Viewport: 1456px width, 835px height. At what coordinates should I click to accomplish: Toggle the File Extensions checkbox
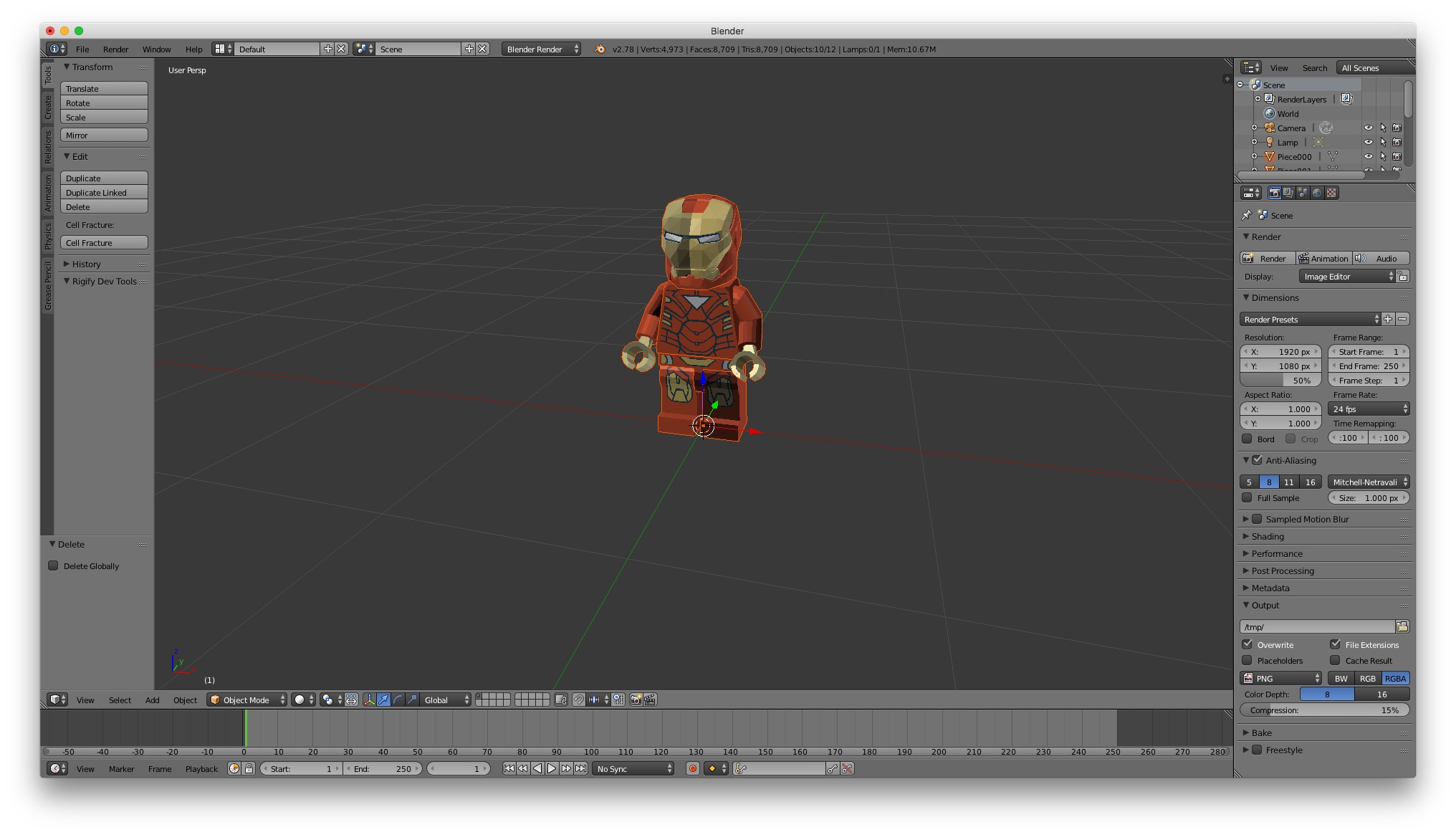[1335, 644]
